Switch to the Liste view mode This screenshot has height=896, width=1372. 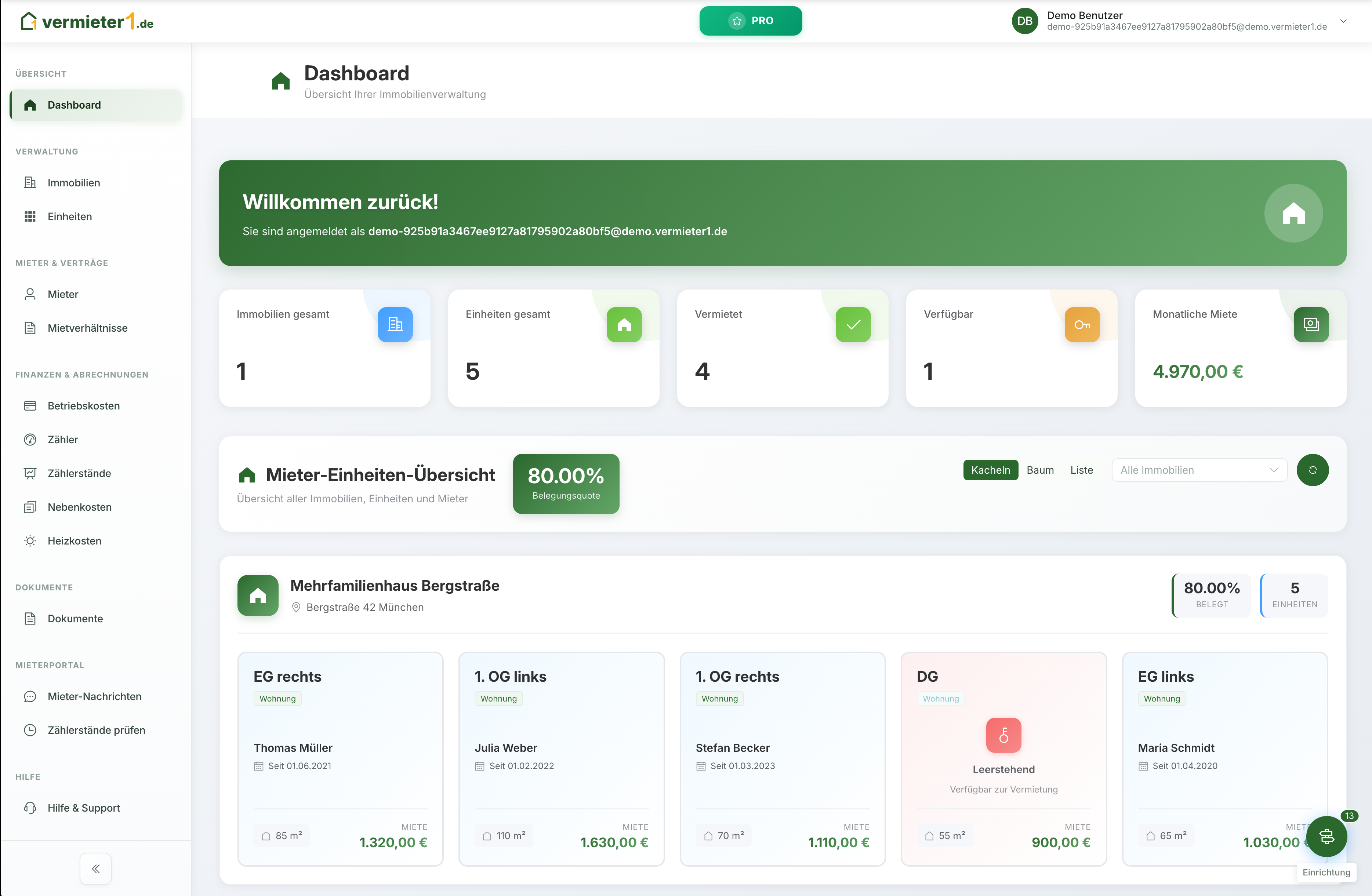tap(1081, 470)
